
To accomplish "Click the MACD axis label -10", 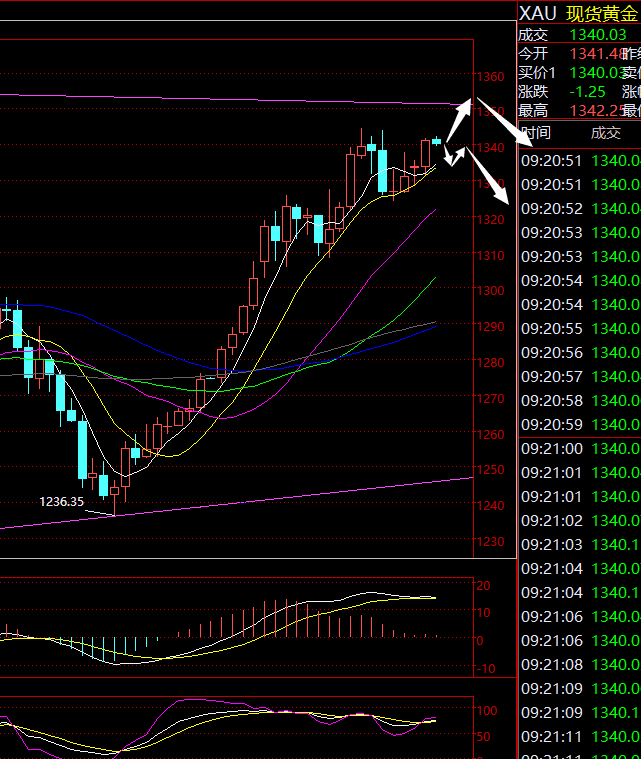I will click(486, 669).
